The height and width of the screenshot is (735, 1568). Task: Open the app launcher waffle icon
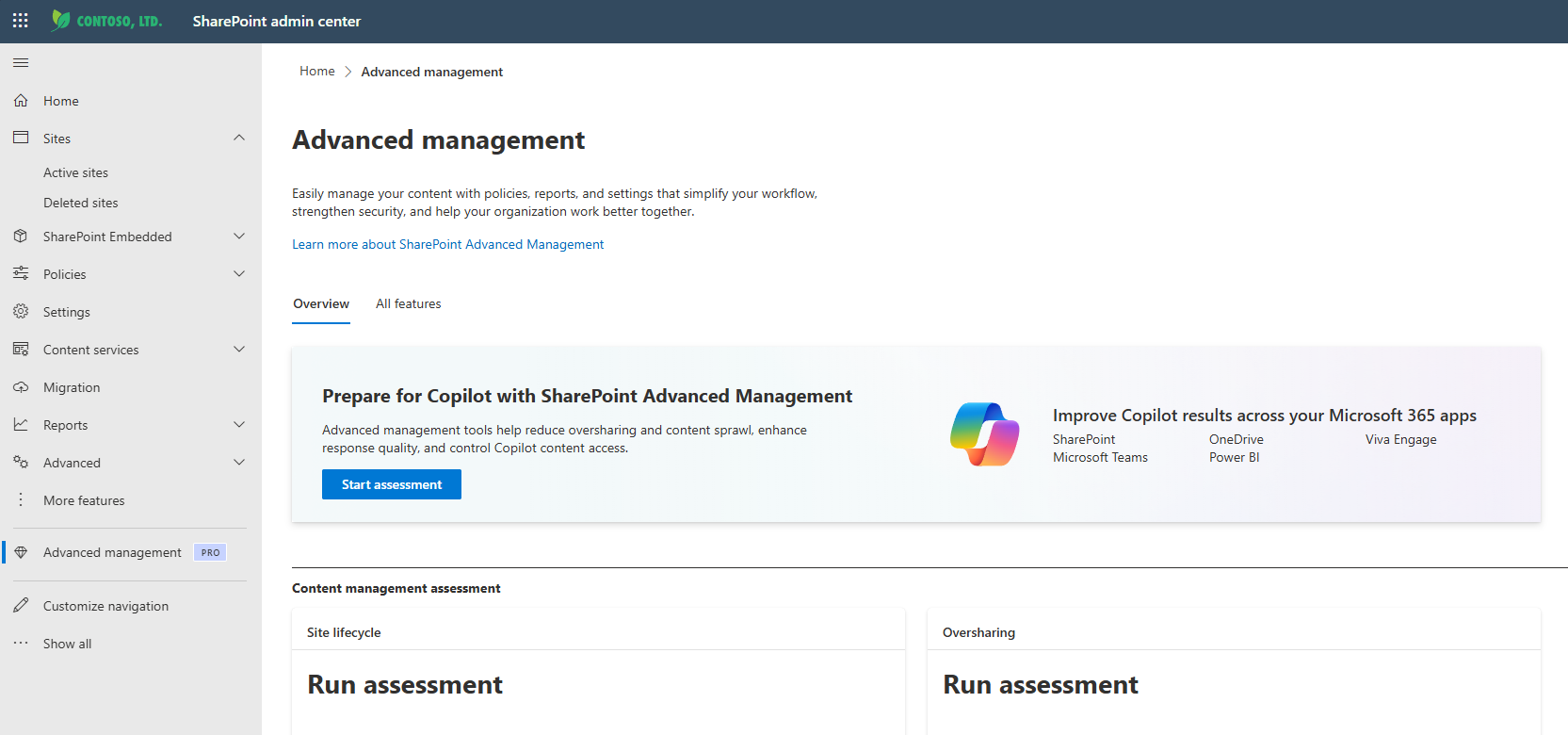(21, 21)
